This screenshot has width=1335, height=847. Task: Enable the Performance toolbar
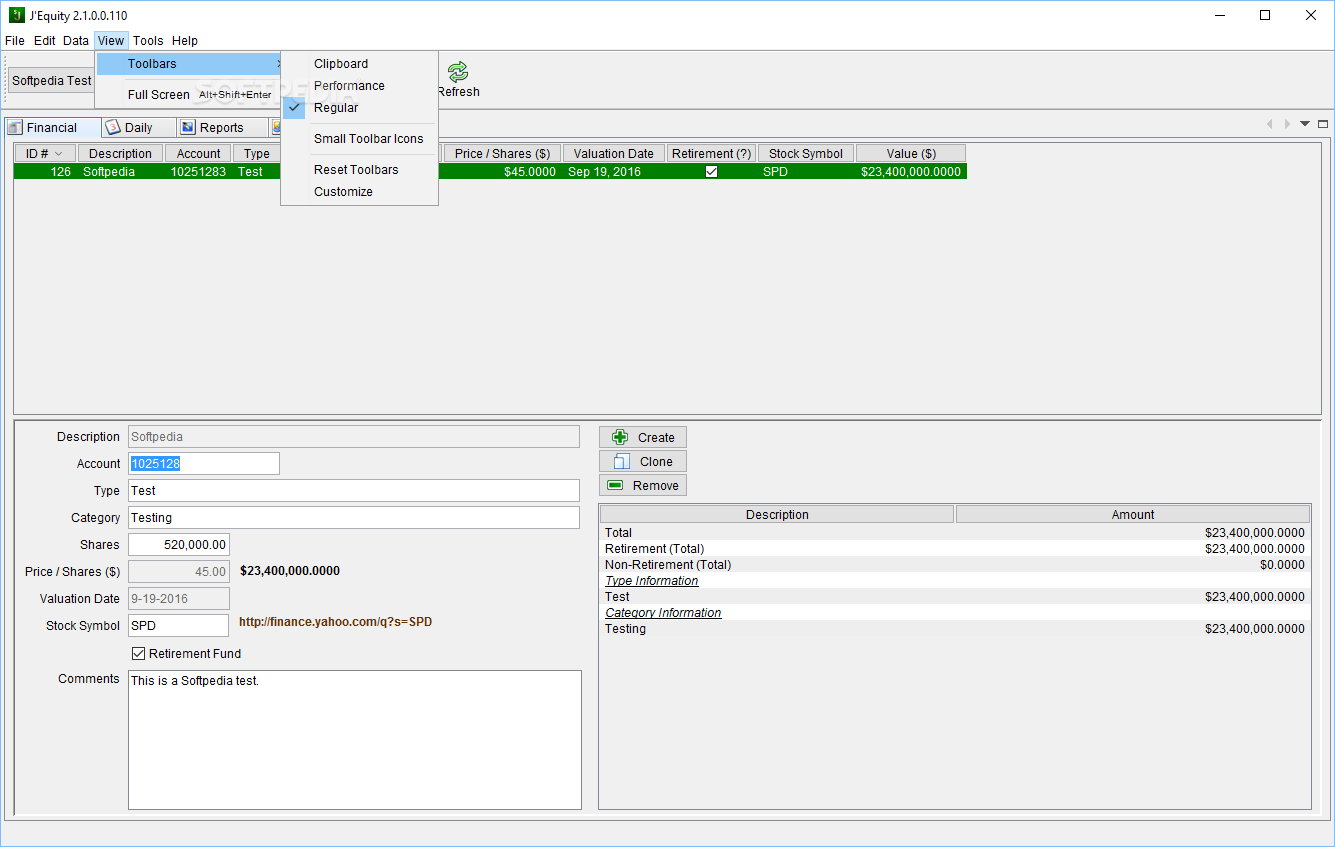[x=359, y=85]
